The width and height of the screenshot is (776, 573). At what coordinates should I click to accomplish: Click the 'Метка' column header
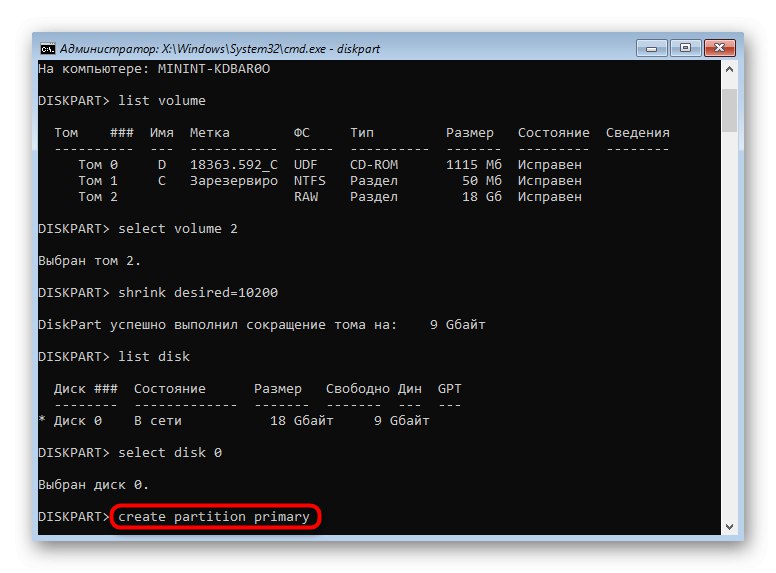click(209, 133)
